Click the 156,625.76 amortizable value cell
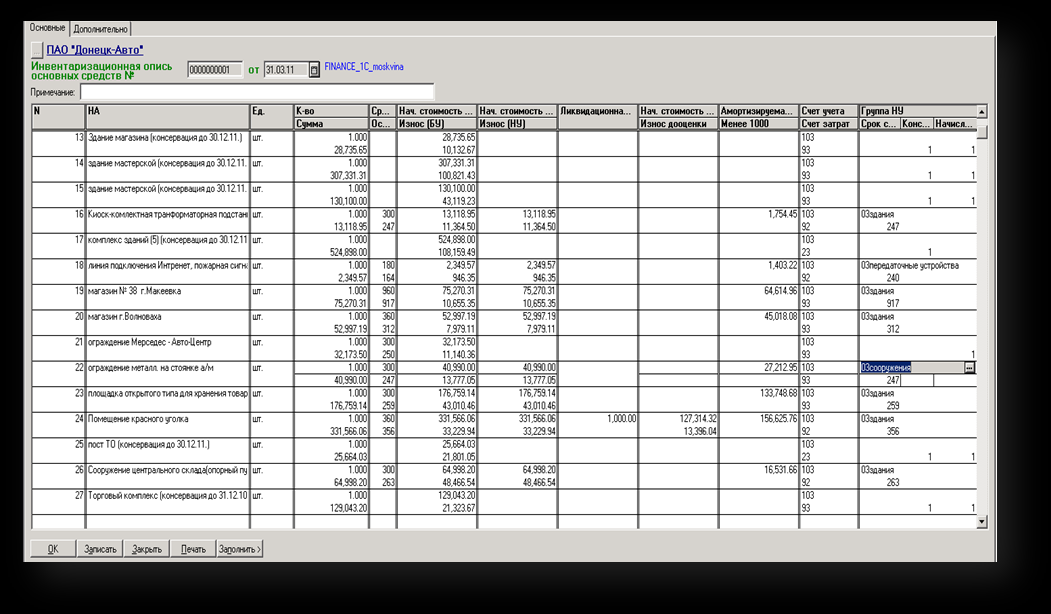The width and height of the screenshot is (1051, 614). click(x=758, y=419)
